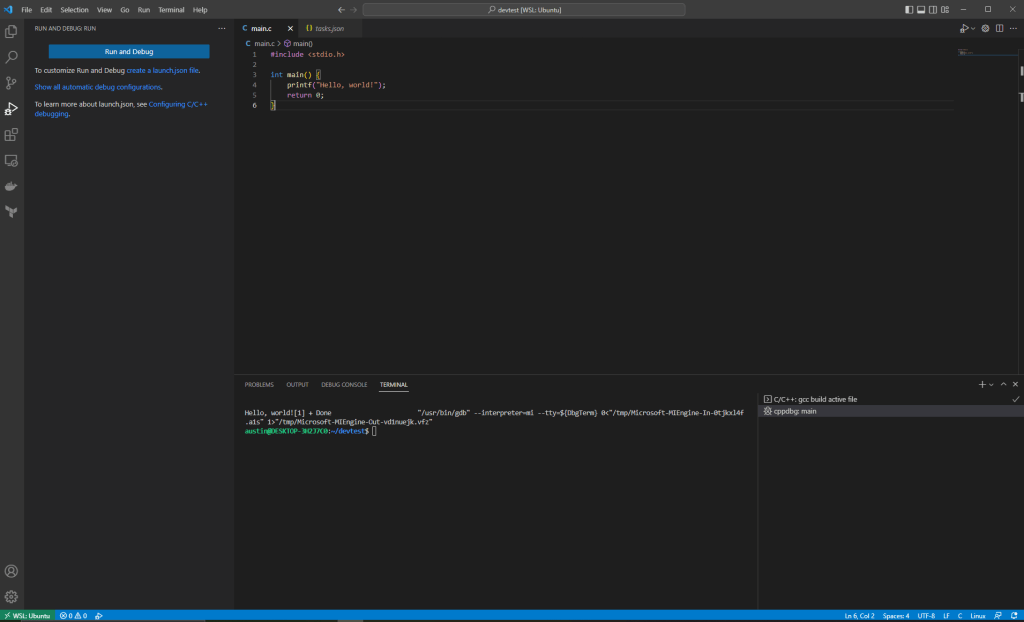Open the Source Control view

(x=12, y=83)
